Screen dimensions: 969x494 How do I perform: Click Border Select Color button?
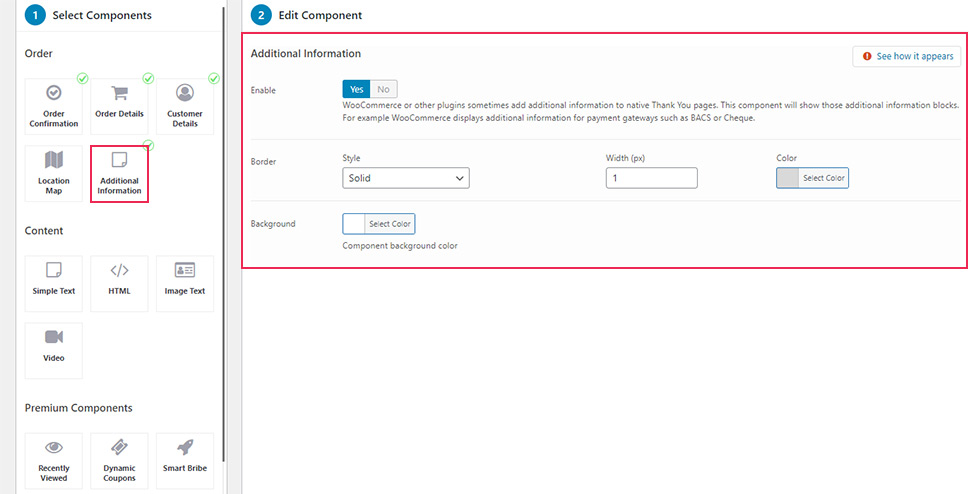point(823,178)
